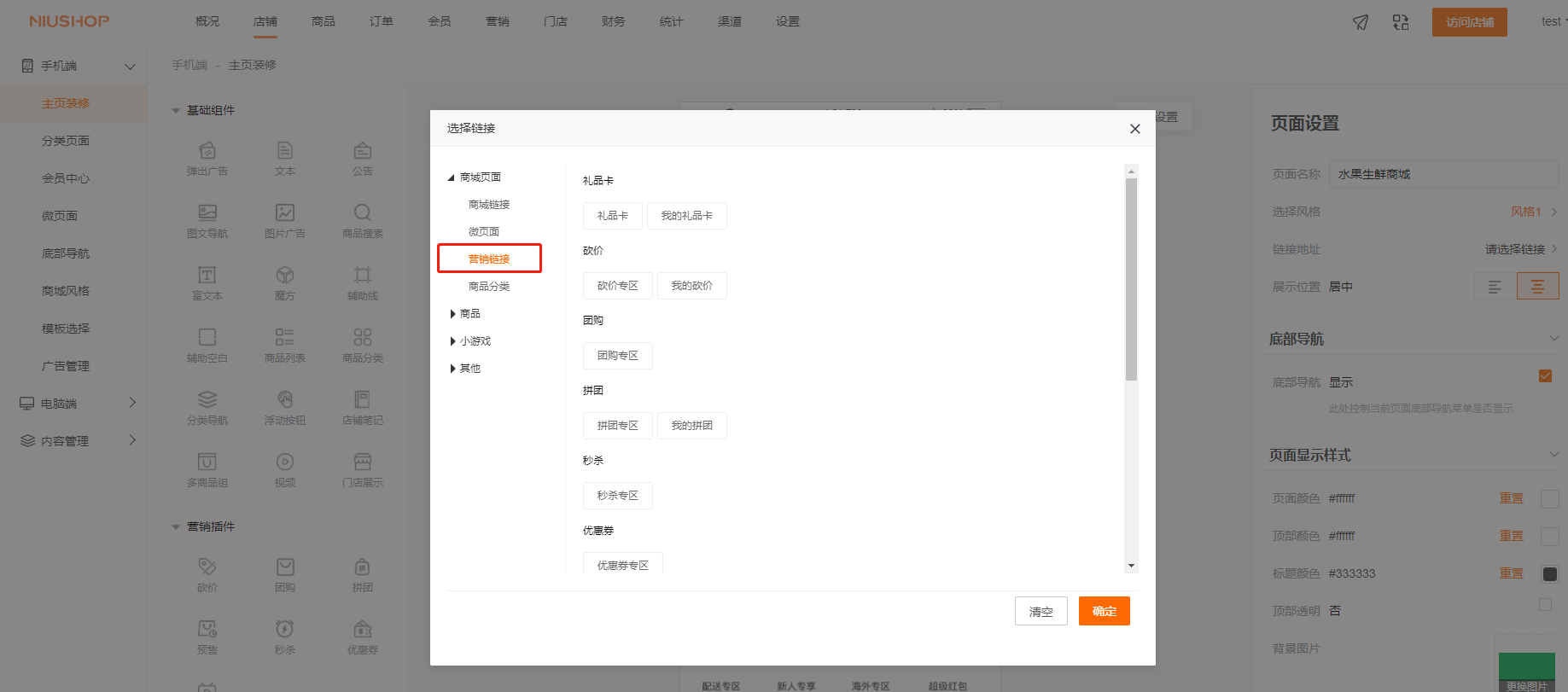This screenshot has height=692, width=1568.
Task: Click the 清空 clear button
Action: click(1041, 611)
